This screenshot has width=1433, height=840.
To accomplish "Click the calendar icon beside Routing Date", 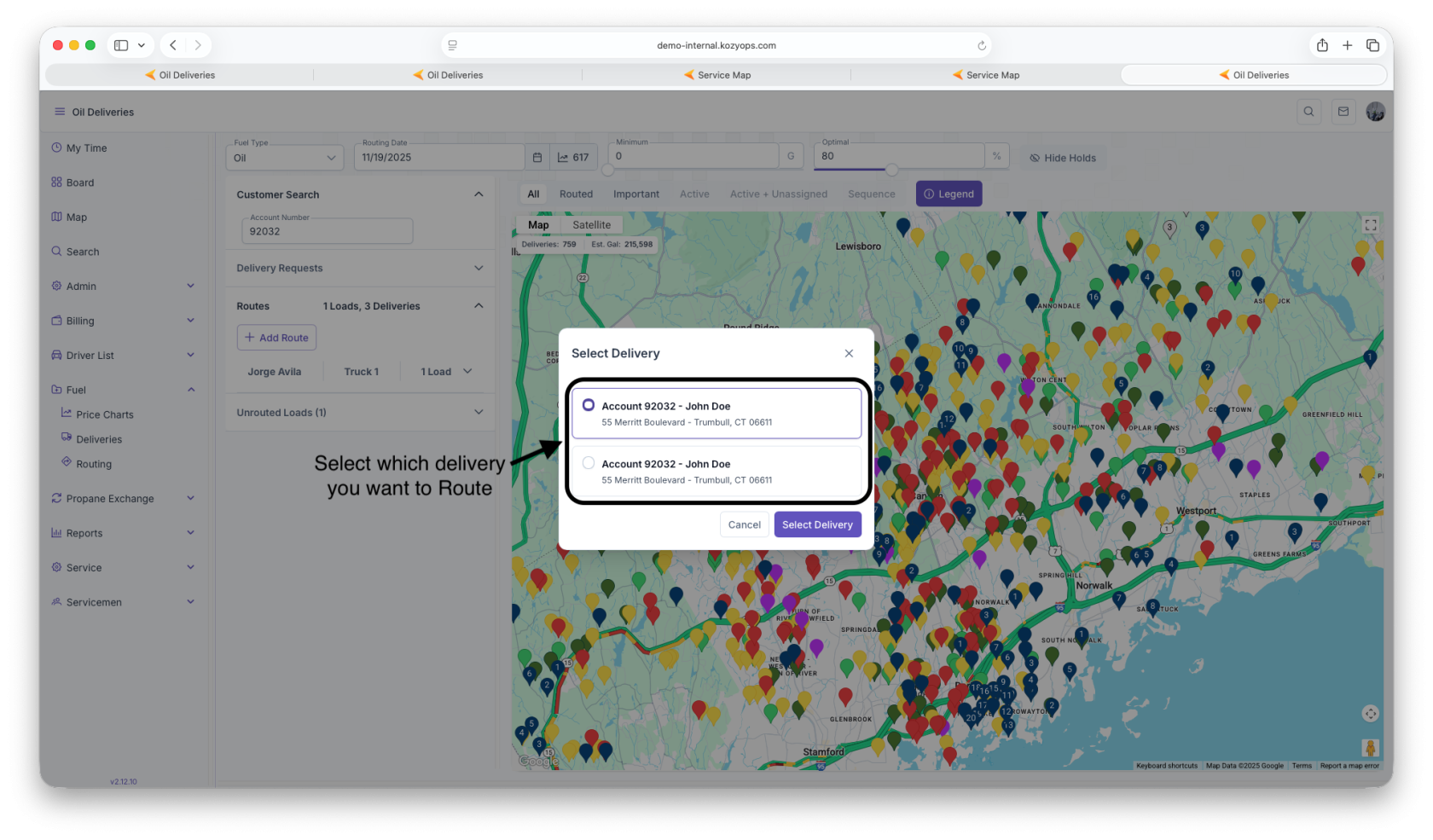I will (537, 158).
